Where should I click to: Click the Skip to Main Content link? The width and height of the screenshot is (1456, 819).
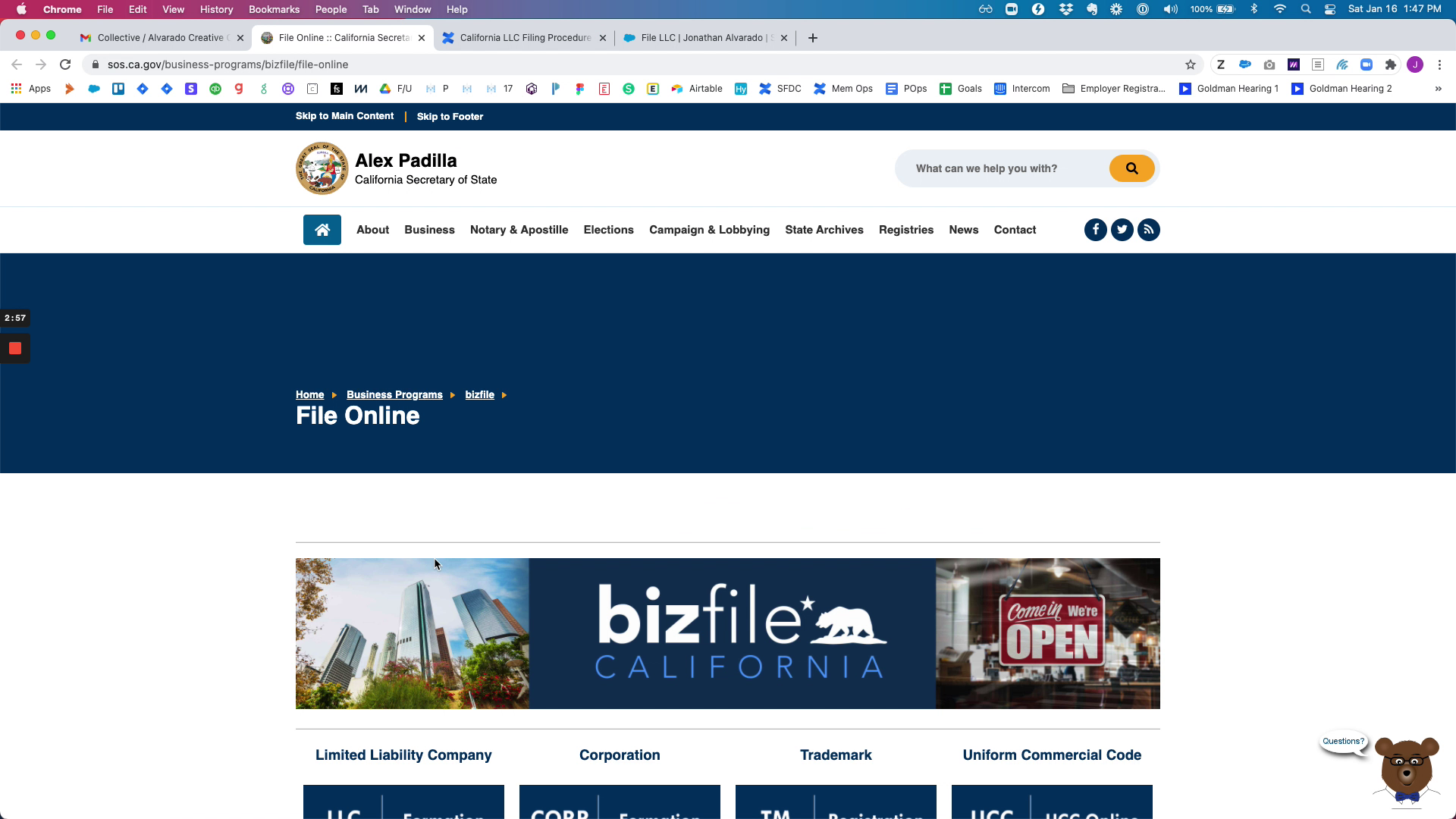click(x=344, y=116)
